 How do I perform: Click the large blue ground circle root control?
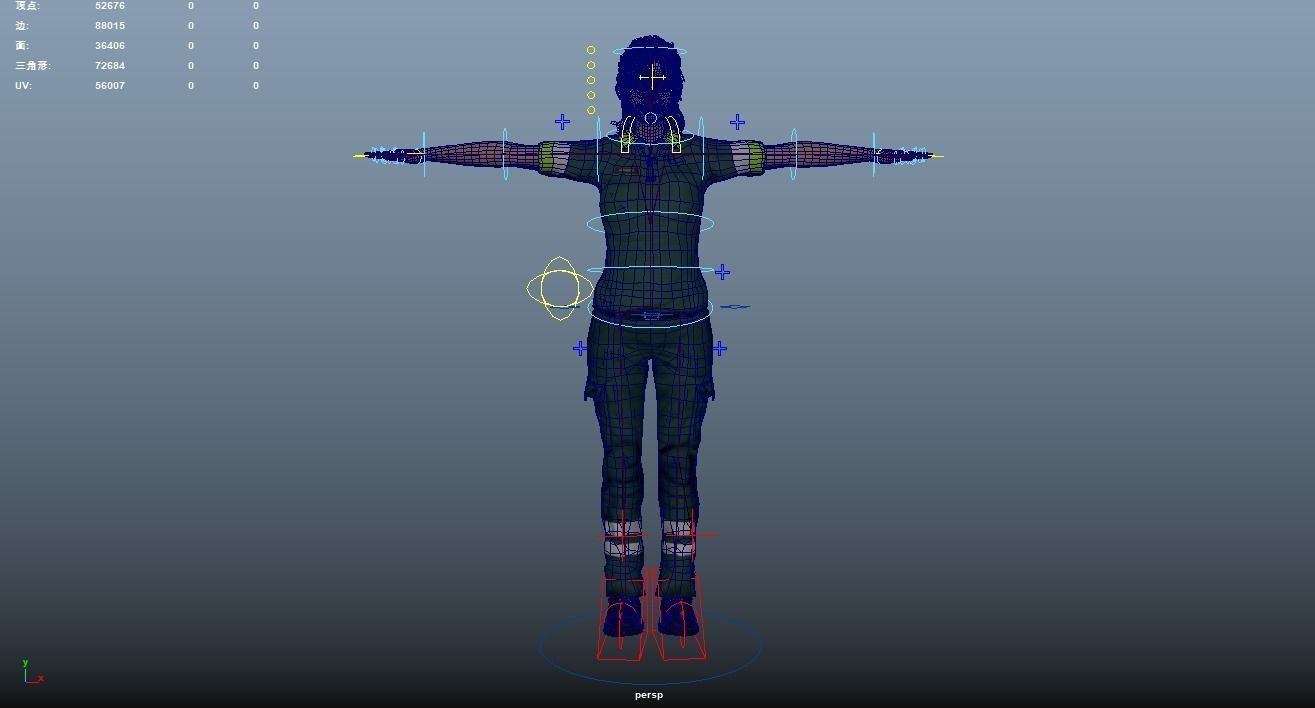650,646
